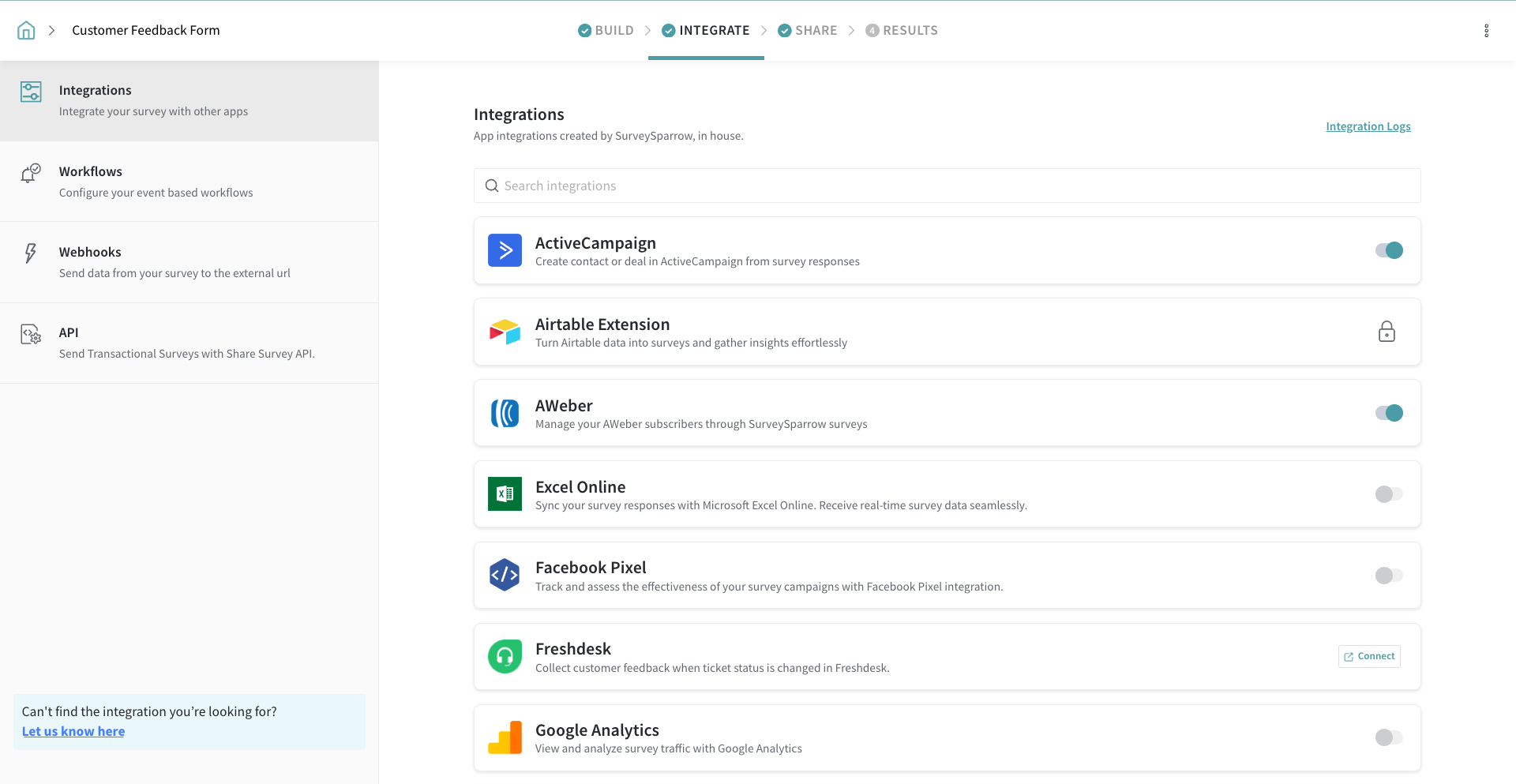Switch on the Google Analytics toggle
Screen dimensions: 1516x784
tap(1389, 737)
